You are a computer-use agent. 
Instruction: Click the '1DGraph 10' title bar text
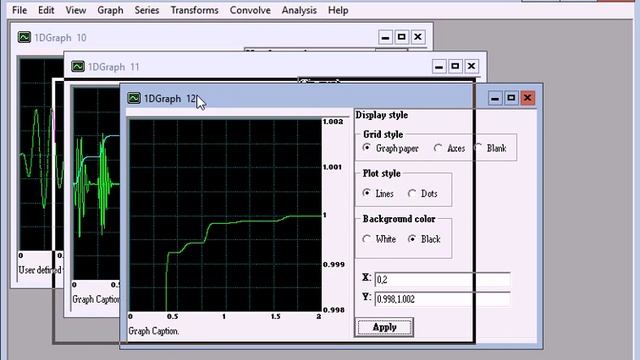point(60,38)
